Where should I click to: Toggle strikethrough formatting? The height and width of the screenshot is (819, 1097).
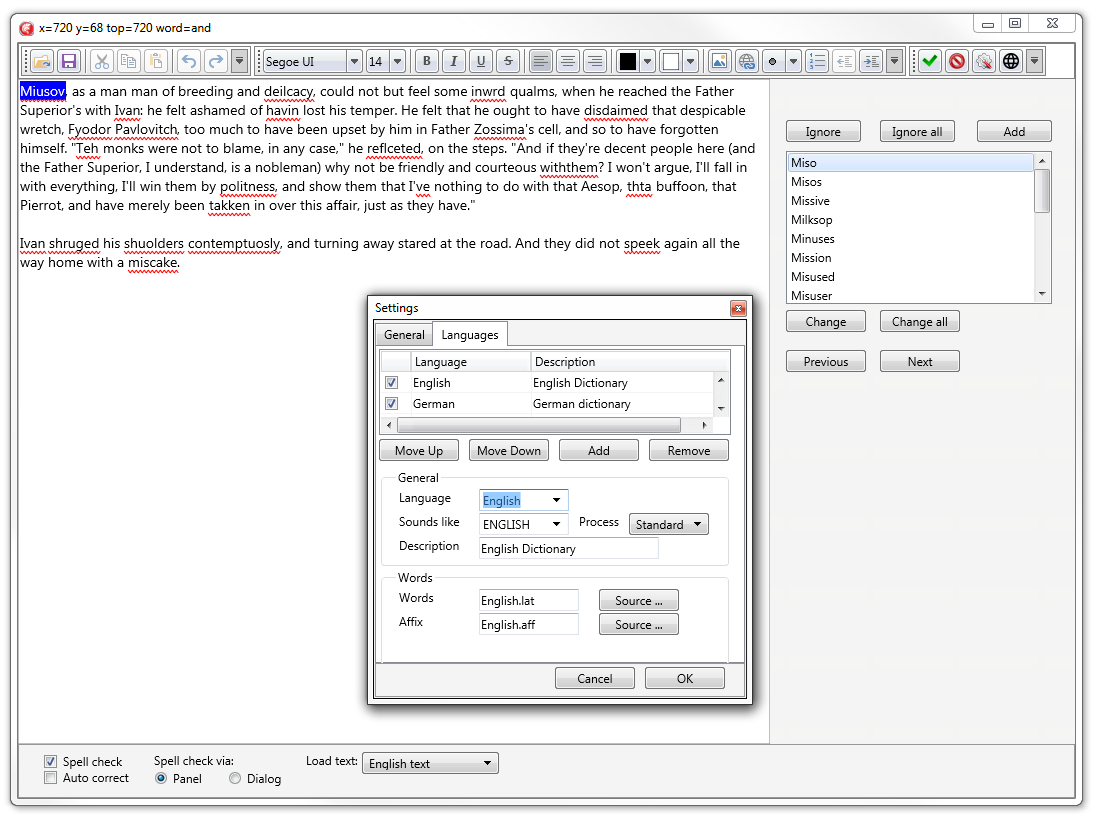coord(509,62)
